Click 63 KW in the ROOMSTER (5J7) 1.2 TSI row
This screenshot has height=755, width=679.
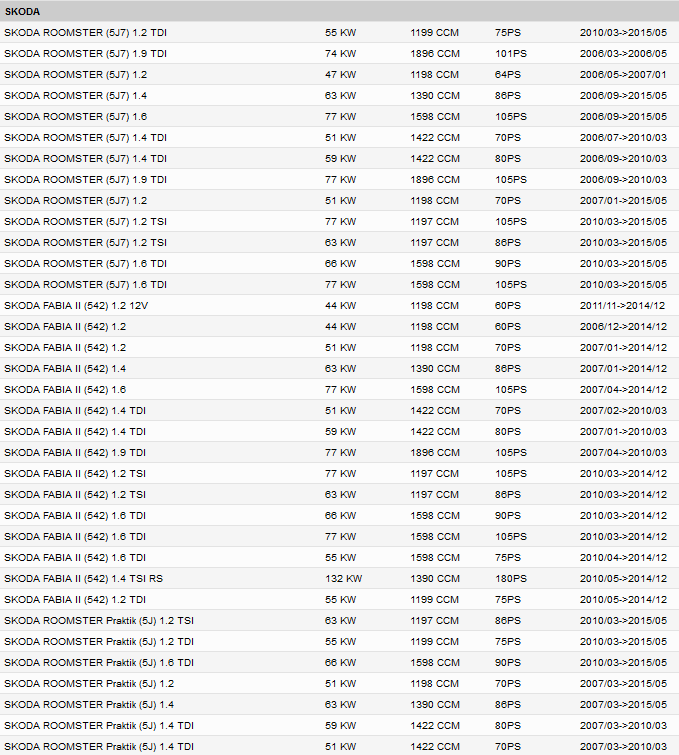[x=340, y=243]
